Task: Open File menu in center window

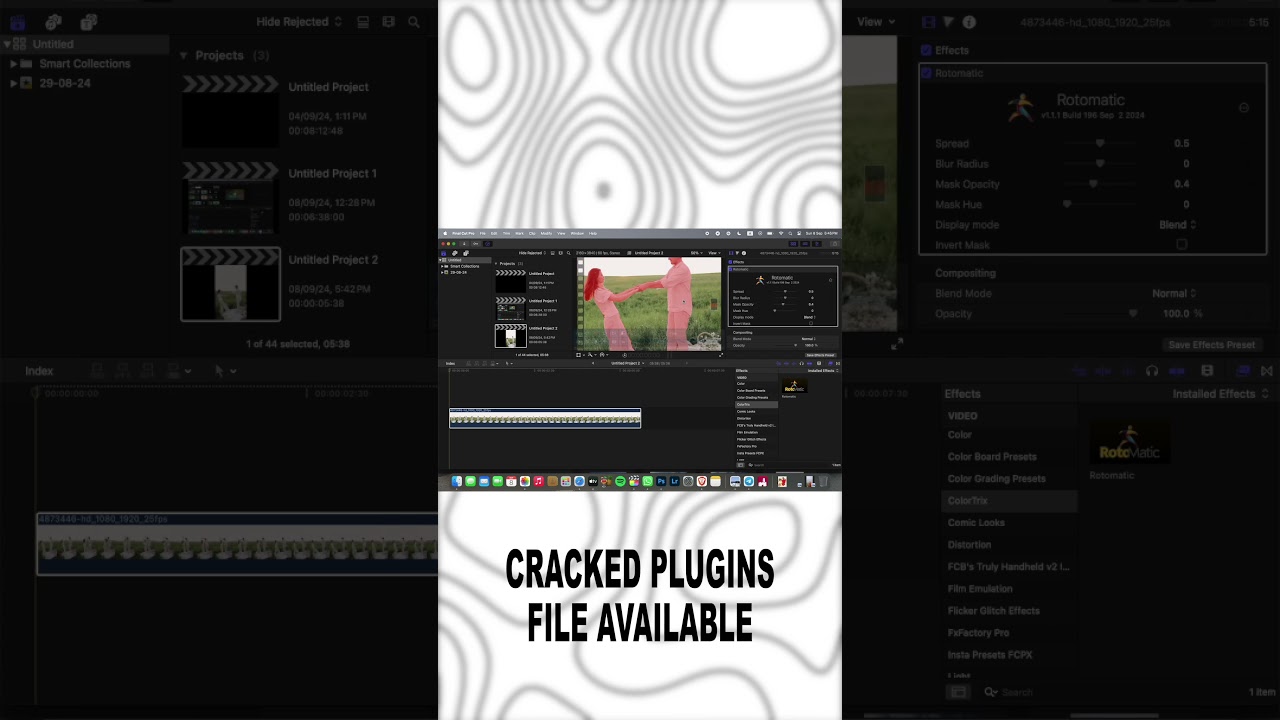Action: click(482, 233)
